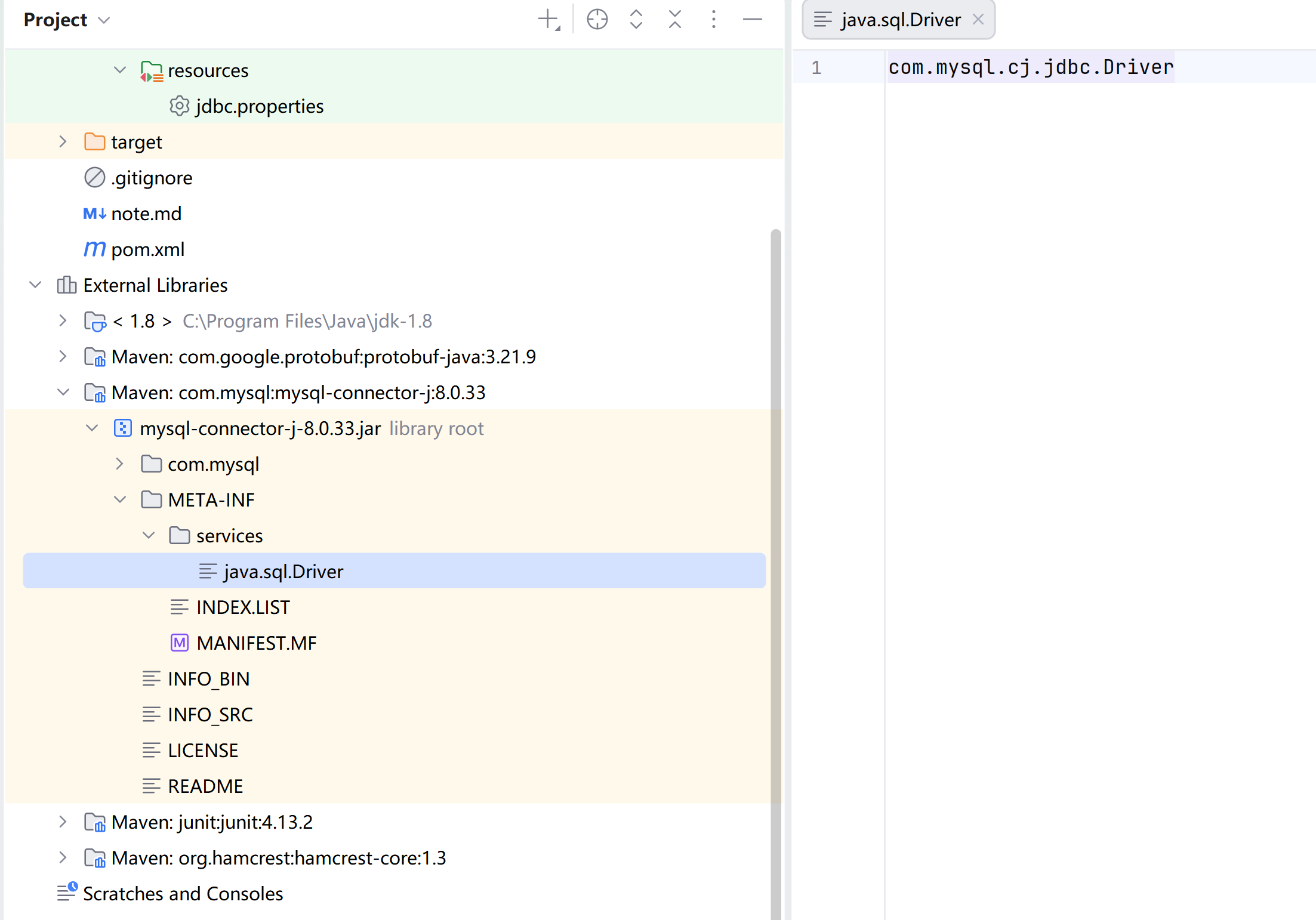Click the Collapse All icon

(x=675, y=20)
